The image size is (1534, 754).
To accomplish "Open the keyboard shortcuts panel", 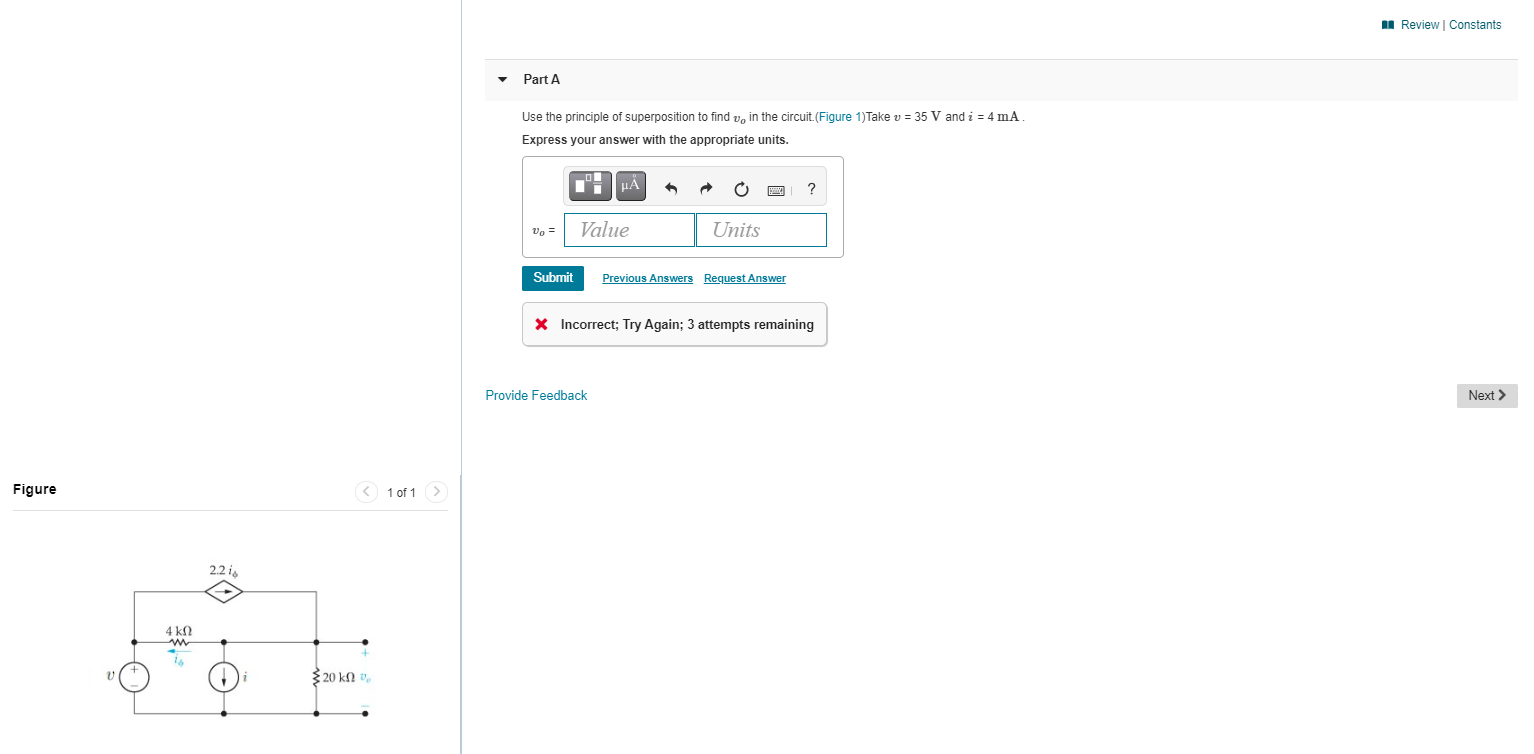I will coord(775,190).
